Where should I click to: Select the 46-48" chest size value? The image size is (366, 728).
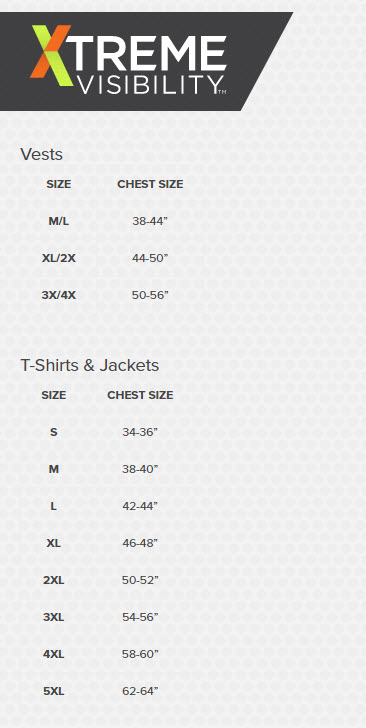pos(140,543)
